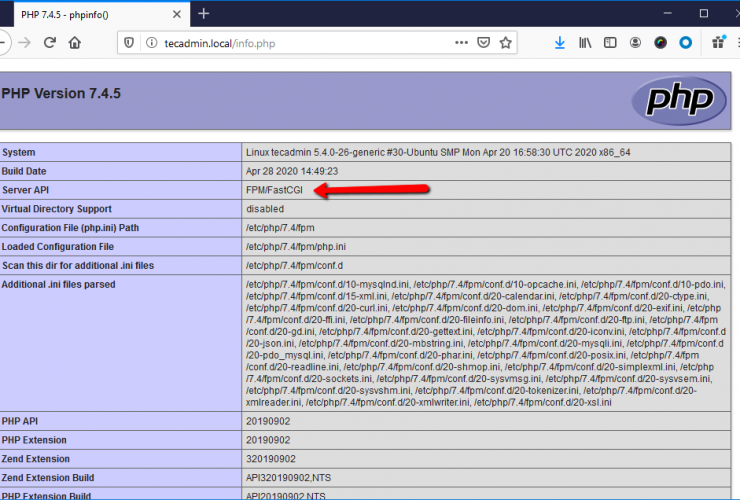740x500 pixels.
Task: Open tracking protection shield icon
Action: (x=127, y=43)
